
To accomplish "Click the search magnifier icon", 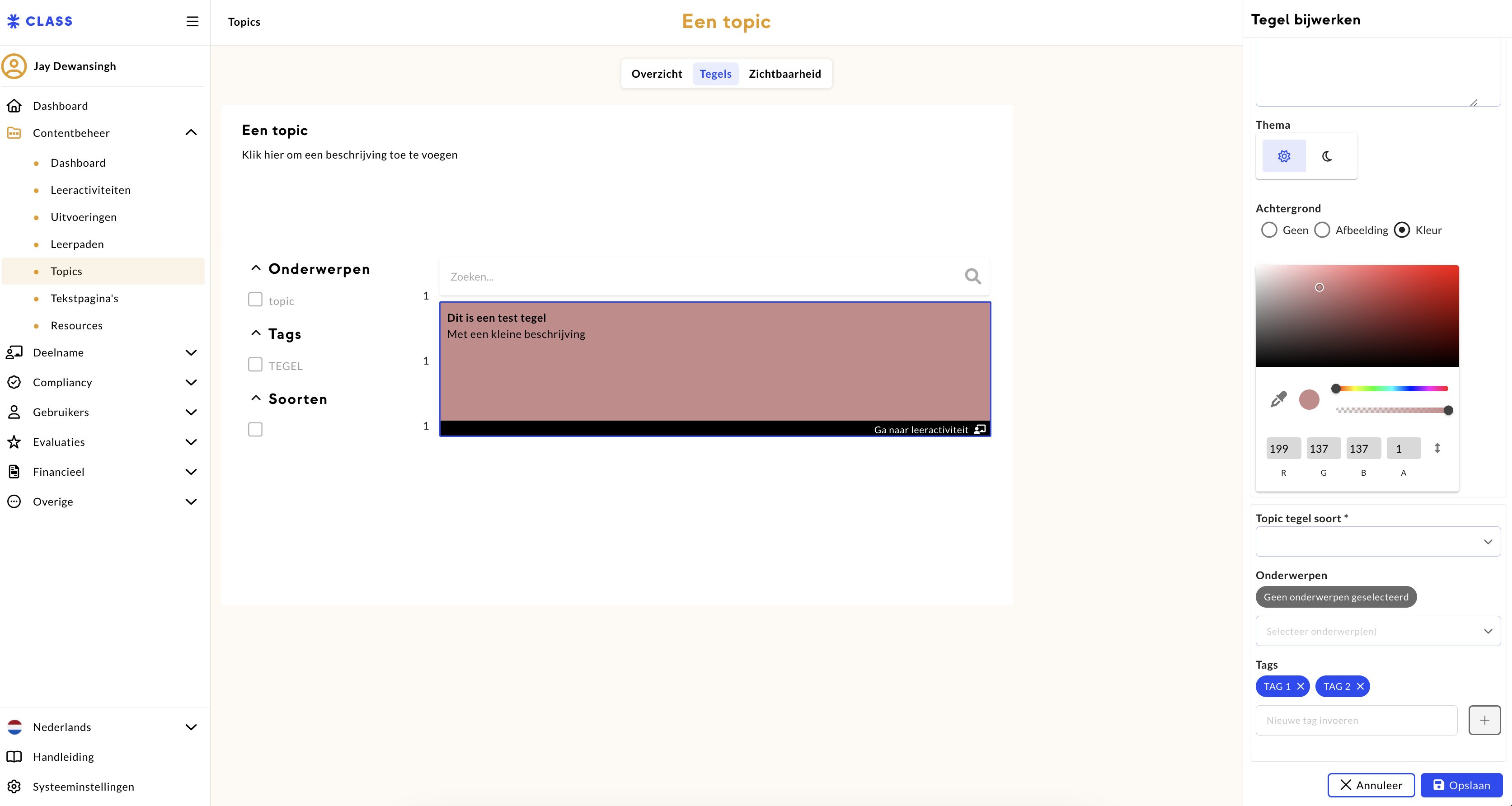I will (972, 276).
